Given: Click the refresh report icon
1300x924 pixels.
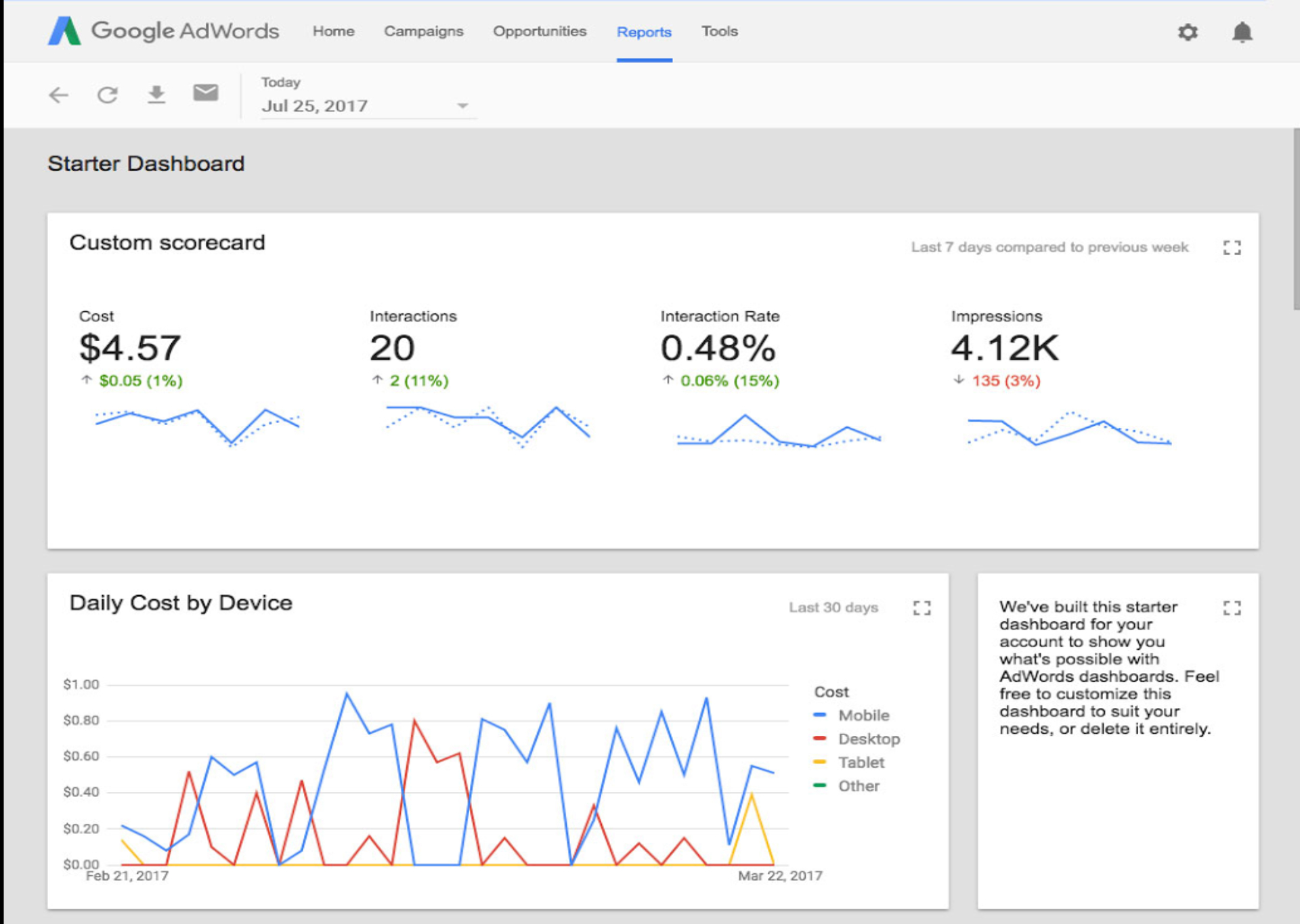Looking at the screenshot, I should [108, 95].
